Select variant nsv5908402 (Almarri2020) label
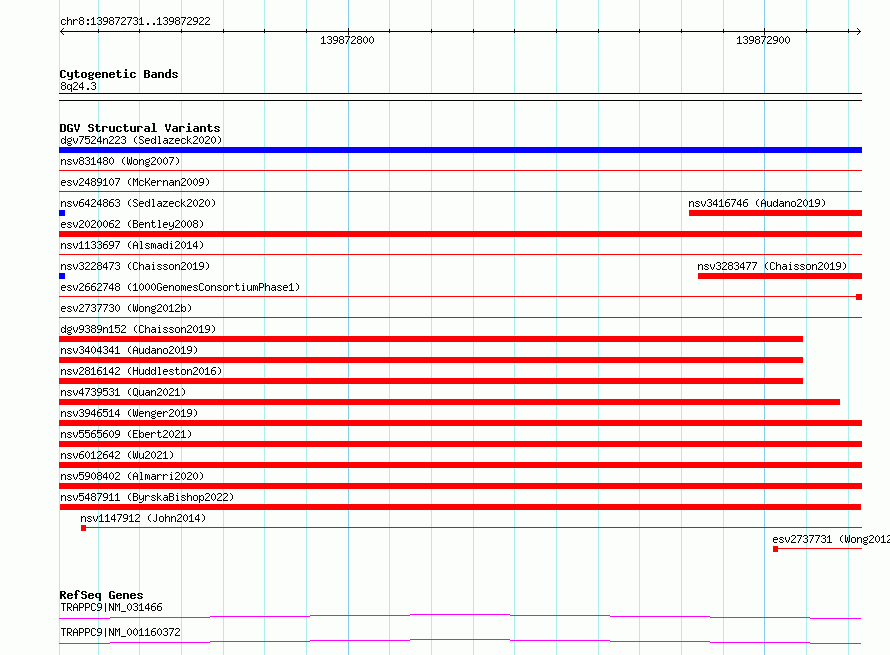 132,476
